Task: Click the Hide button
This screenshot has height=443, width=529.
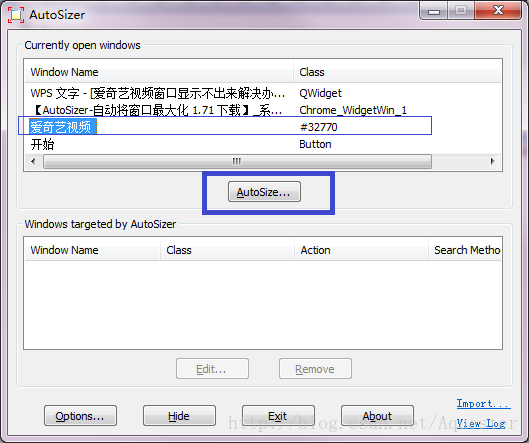Action: click(x=179, y=416)
